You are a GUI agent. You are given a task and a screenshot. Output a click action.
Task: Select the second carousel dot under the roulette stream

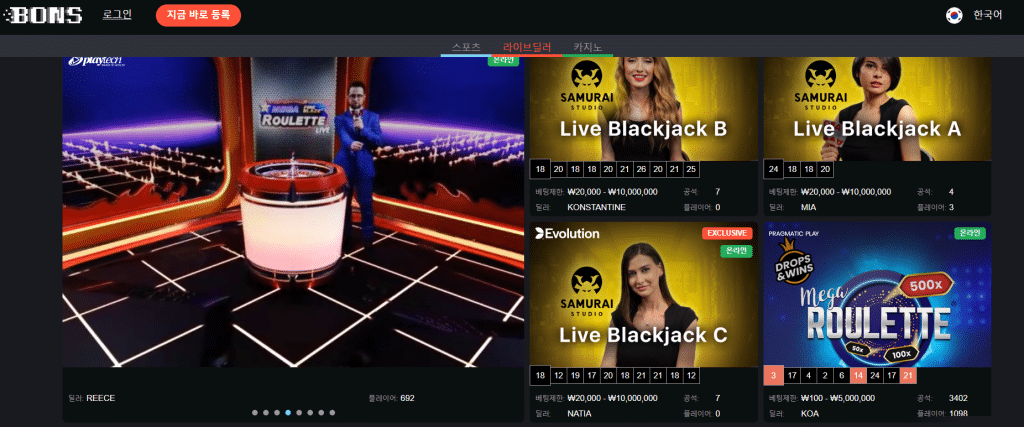[266, 413]
